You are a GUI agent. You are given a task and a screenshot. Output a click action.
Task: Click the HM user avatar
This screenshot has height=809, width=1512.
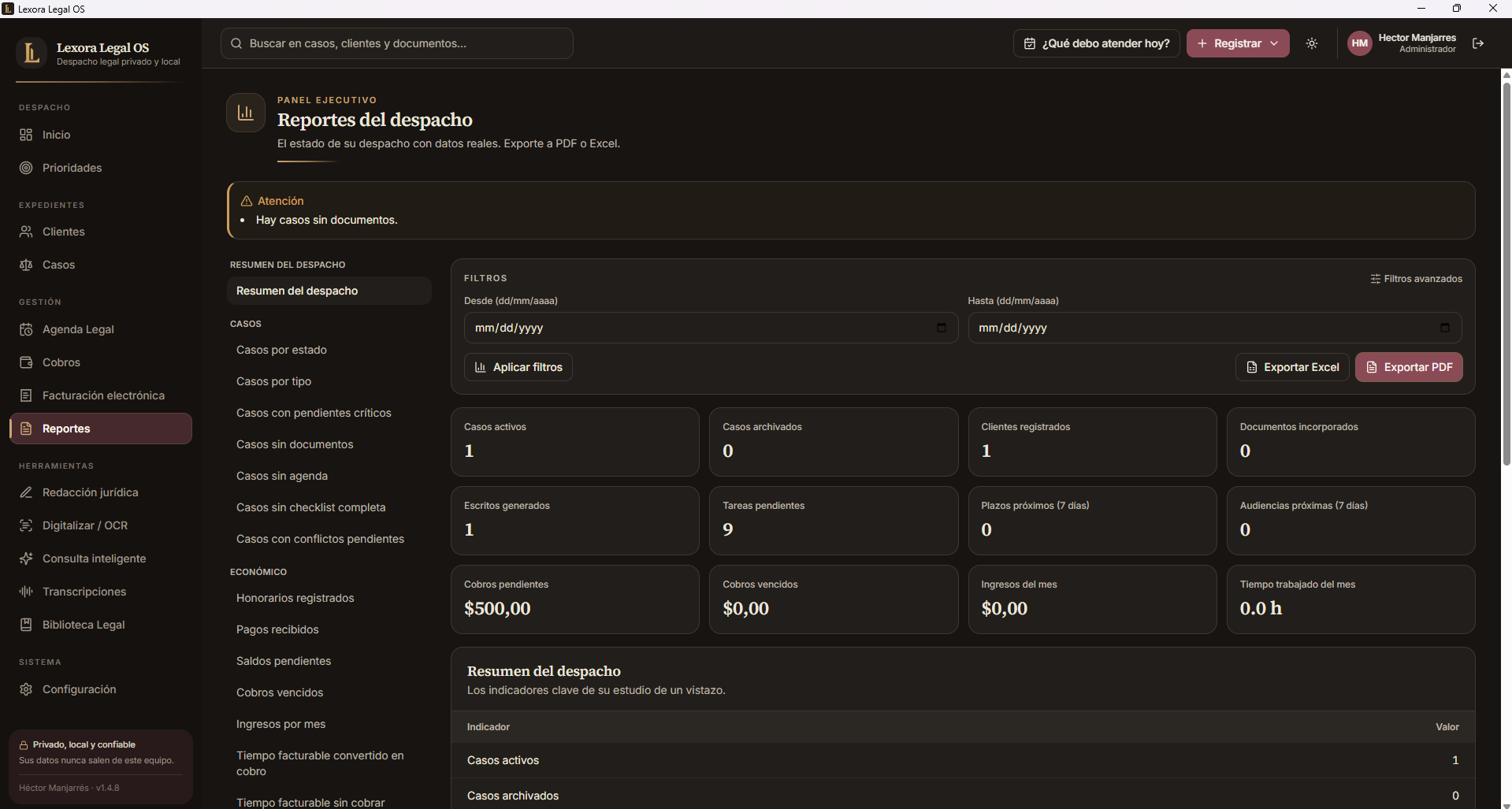click(1360, 43)
